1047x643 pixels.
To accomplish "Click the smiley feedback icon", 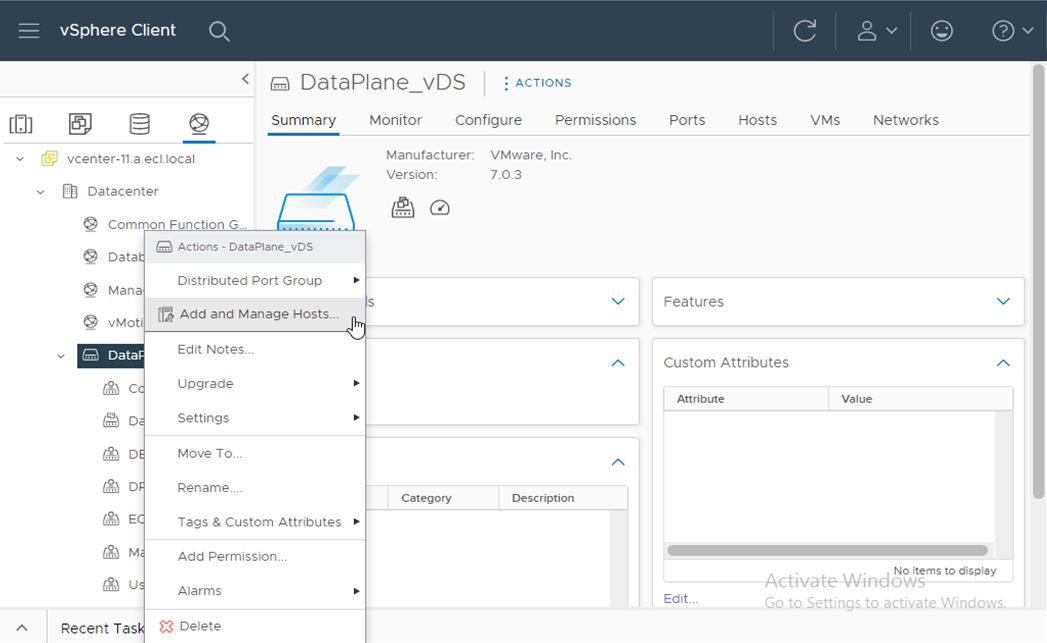I will (941, 31).
